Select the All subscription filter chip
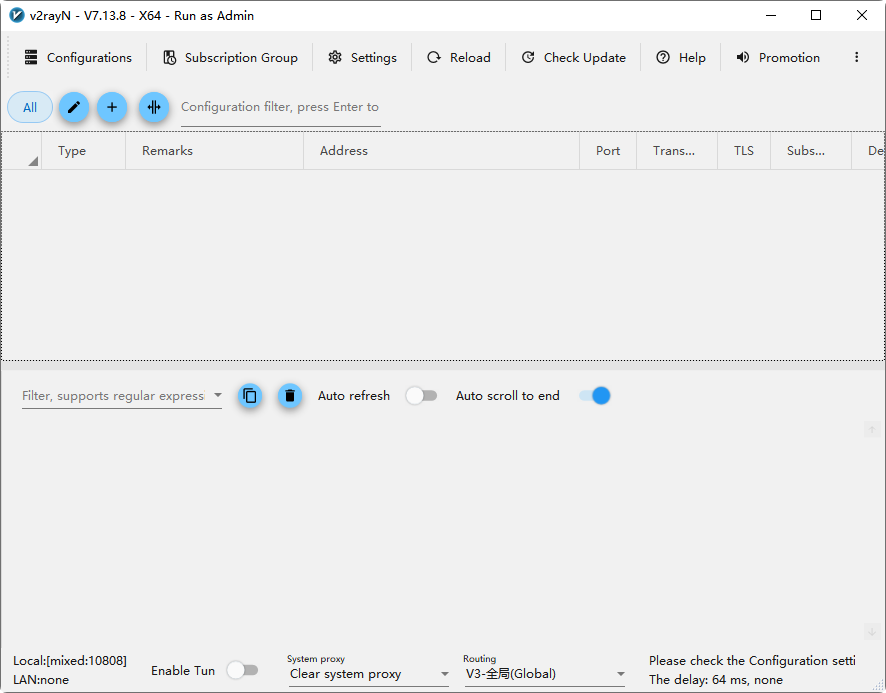 click(x=30, y=107)
